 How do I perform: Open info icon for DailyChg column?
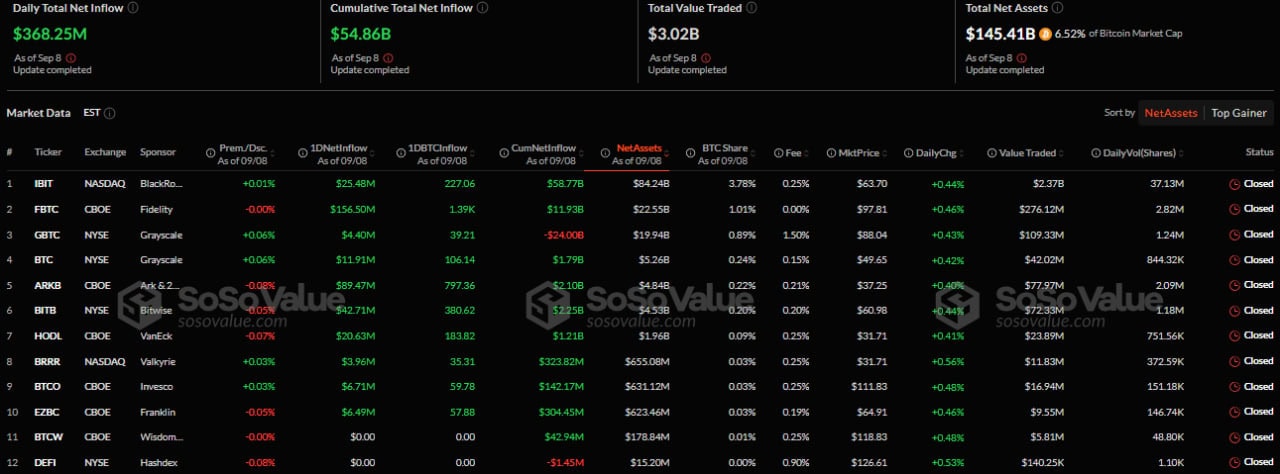coord(909,153)
